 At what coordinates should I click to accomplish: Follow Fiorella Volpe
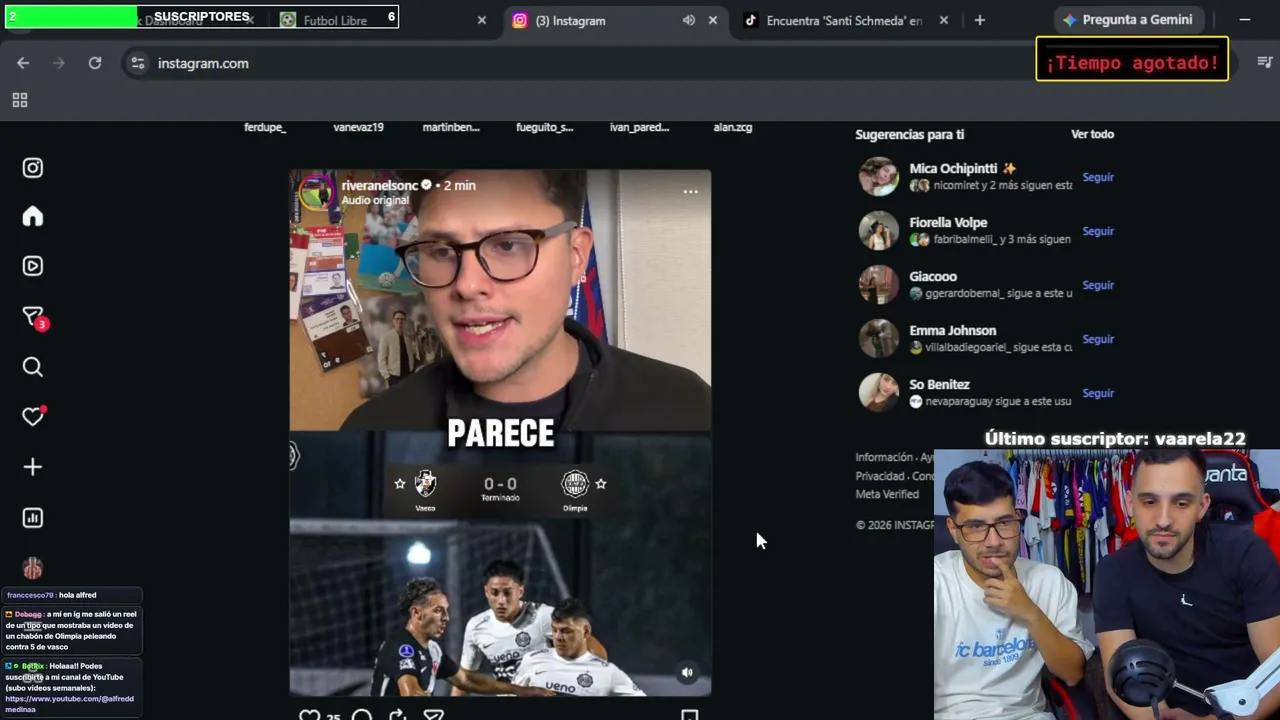pyautogui.click(x=1098, y=231)
